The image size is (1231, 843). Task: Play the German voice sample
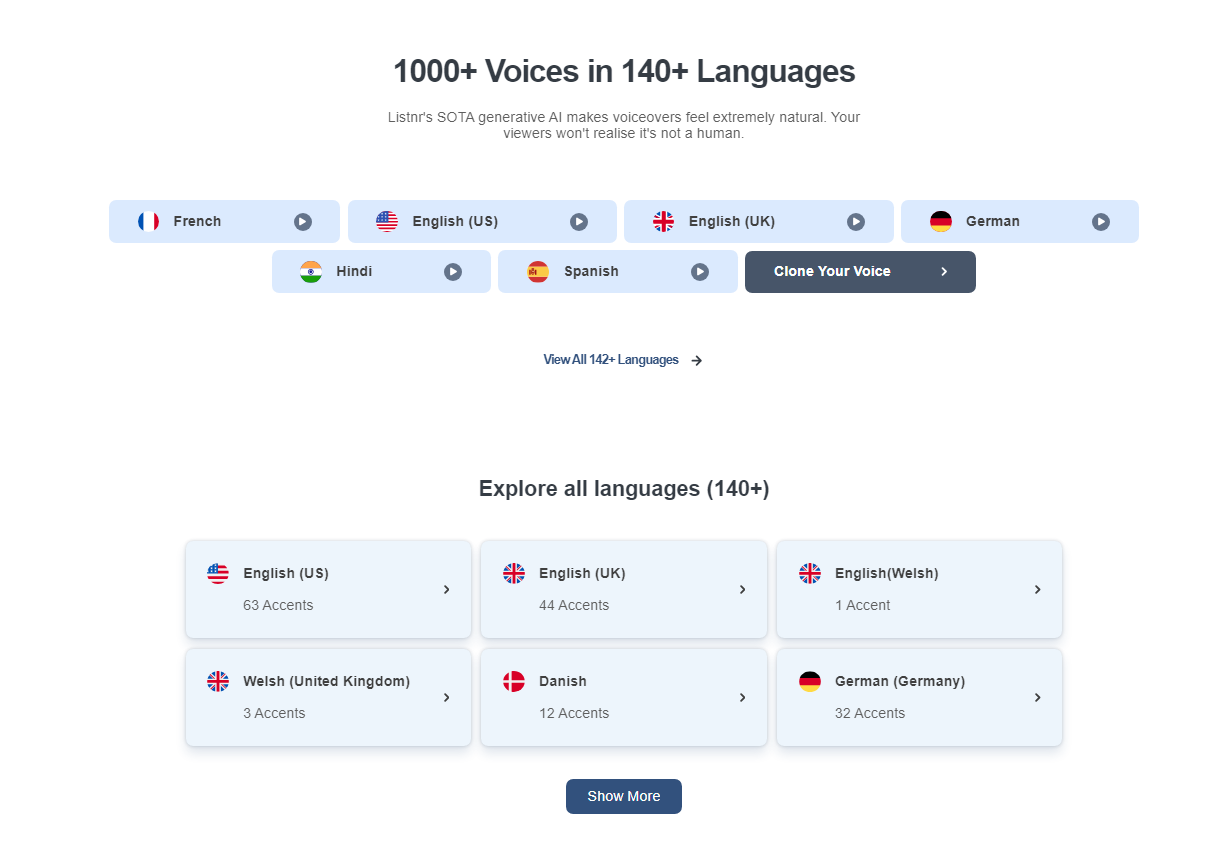(x=1101, y=222)
